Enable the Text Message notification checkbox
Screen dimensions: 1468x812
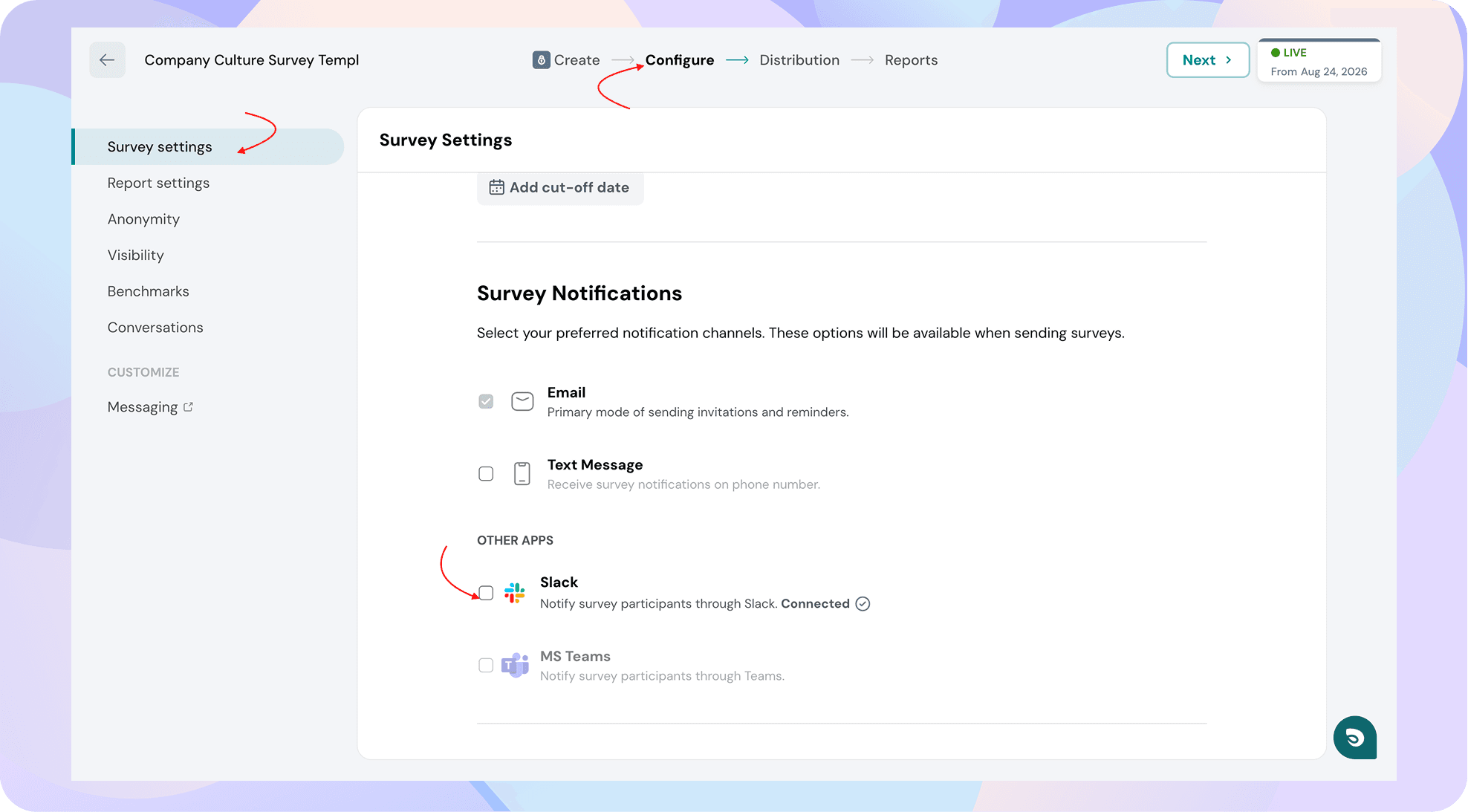(x=486, y=473)
